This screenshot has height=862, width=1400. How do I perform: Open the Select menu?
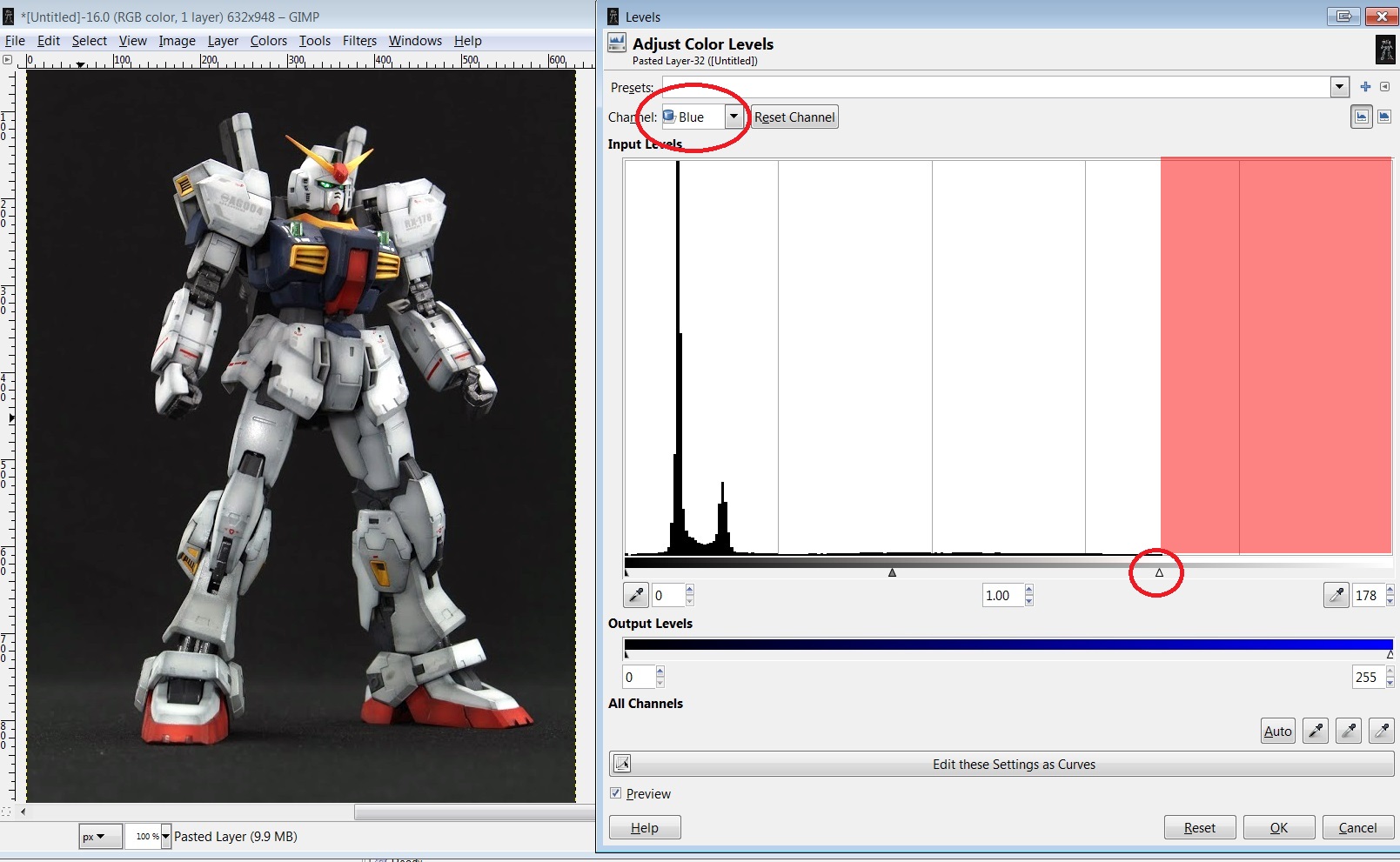[x=89, y=41]
